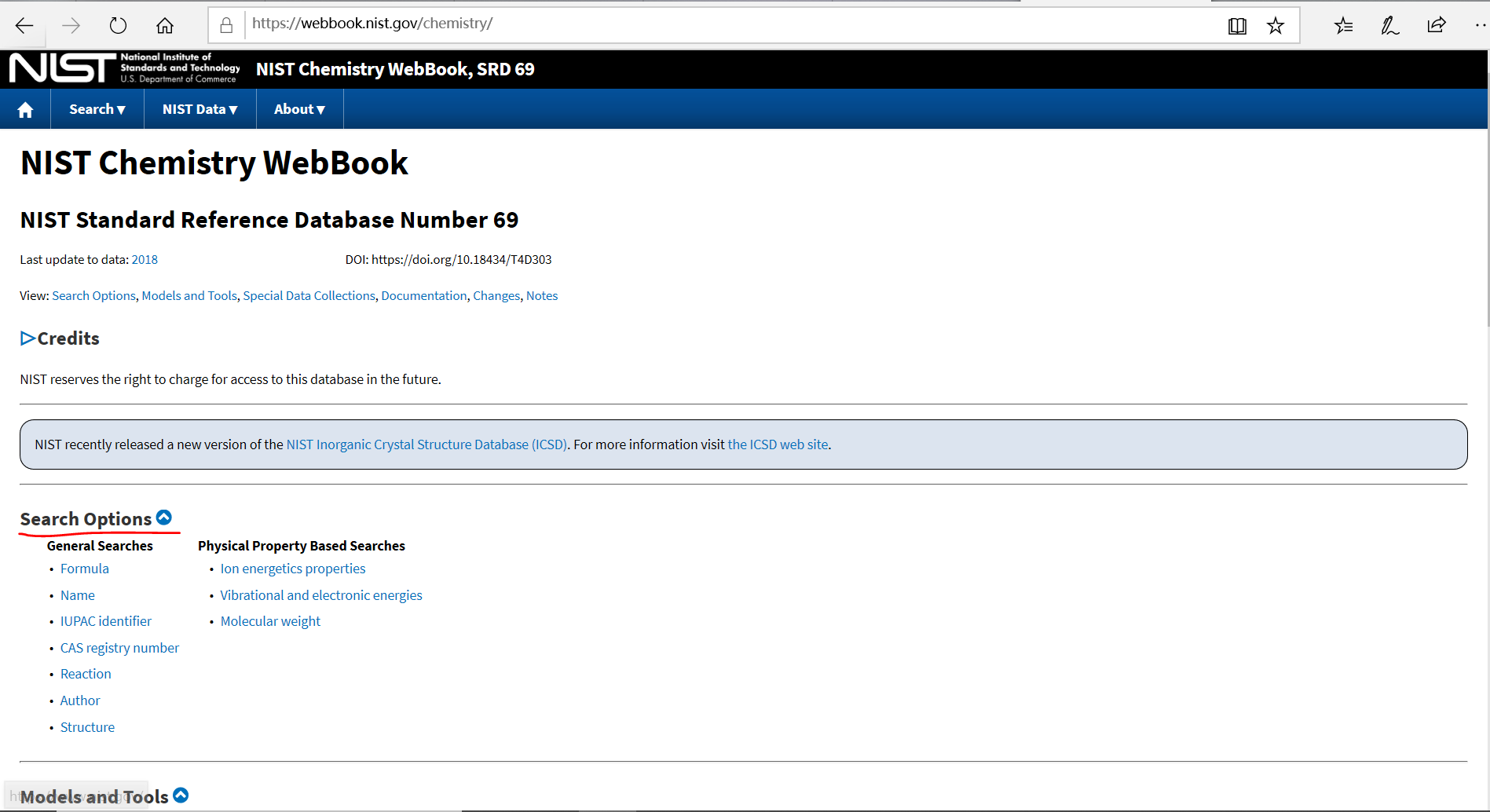Search by Formula link
Image resolution: width=1490 pixels, height=812 pixels.
coord(85,569)
